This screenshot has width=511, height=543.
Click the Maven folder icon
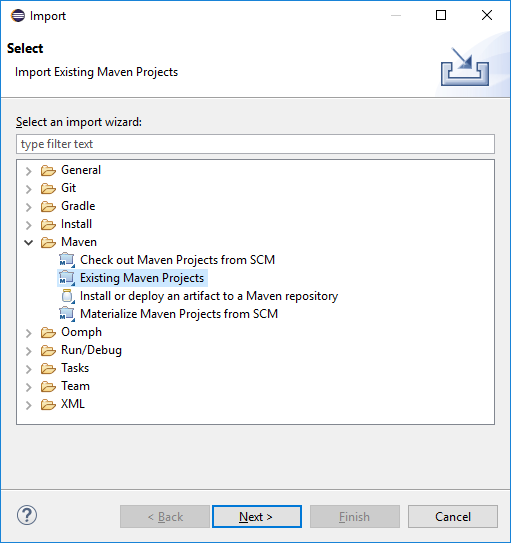48,242
